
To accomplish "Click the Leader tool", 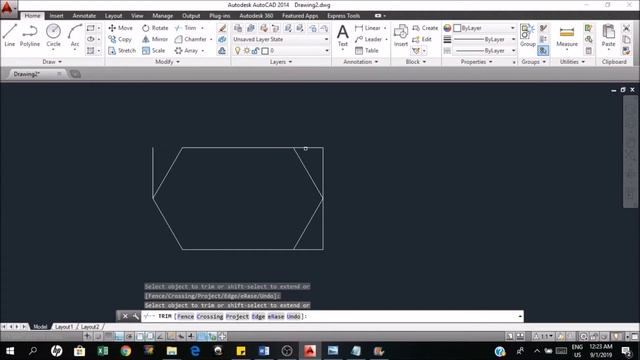I will pyautogui.click(x=368, y=39).
